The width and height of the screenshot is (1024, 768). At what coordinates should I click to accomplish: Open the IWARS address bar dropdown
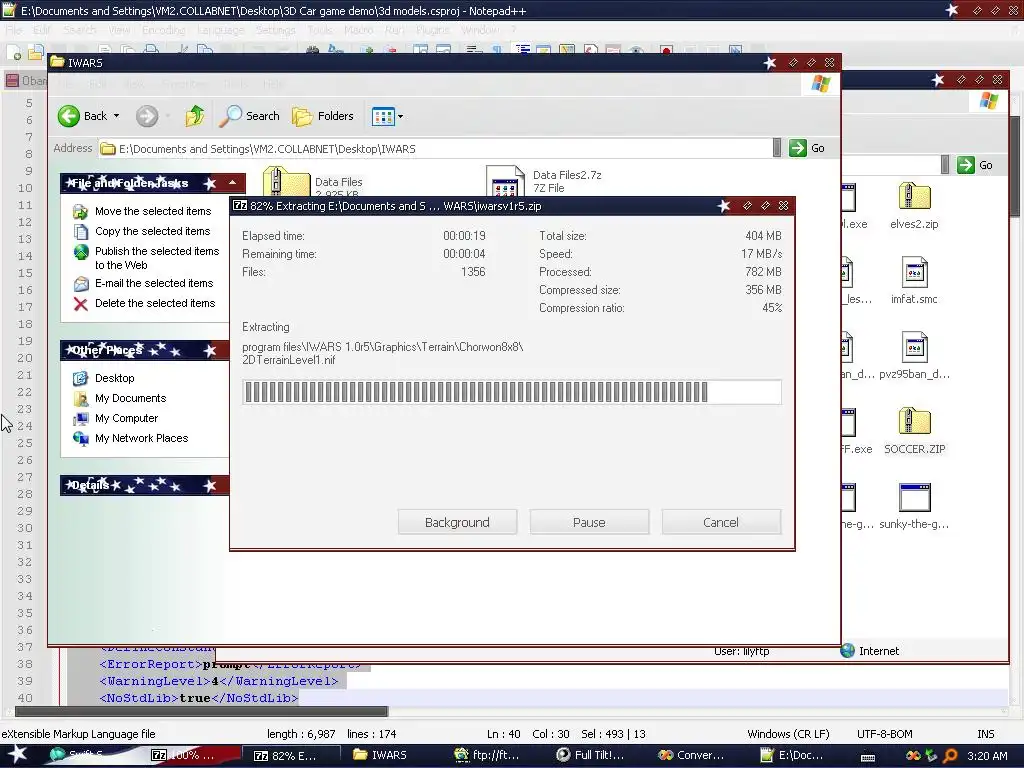point(776,148)
